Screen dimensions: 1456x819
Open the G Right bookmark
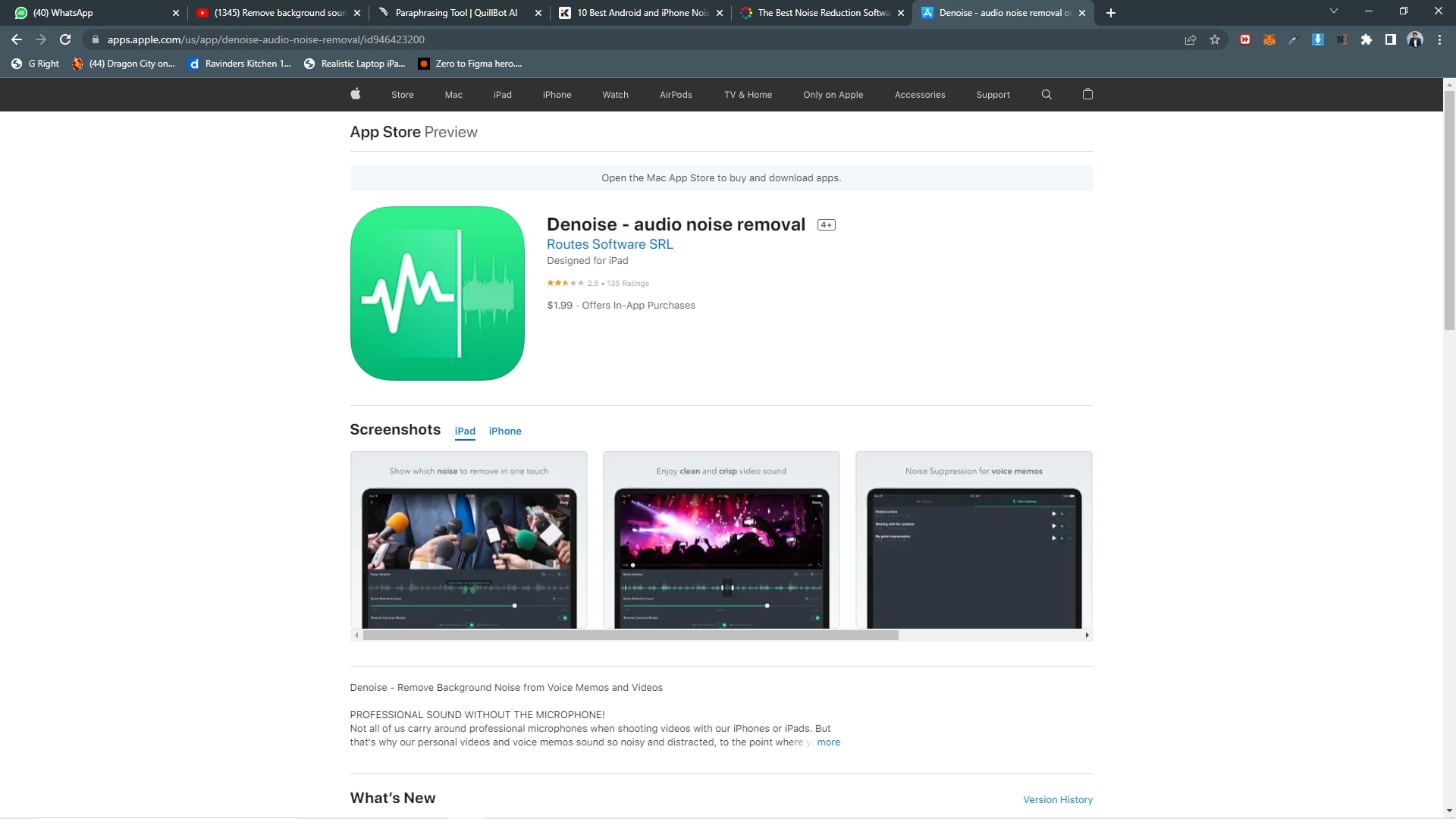(x=35, y=64)
